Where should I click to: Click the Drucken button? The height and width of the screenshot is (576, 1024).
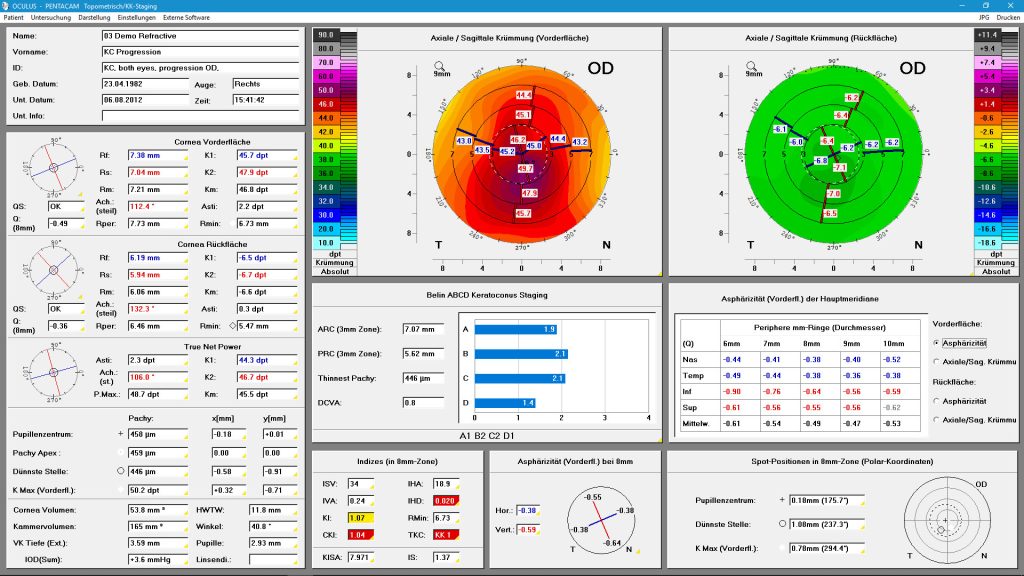[x=1008, y=18]
